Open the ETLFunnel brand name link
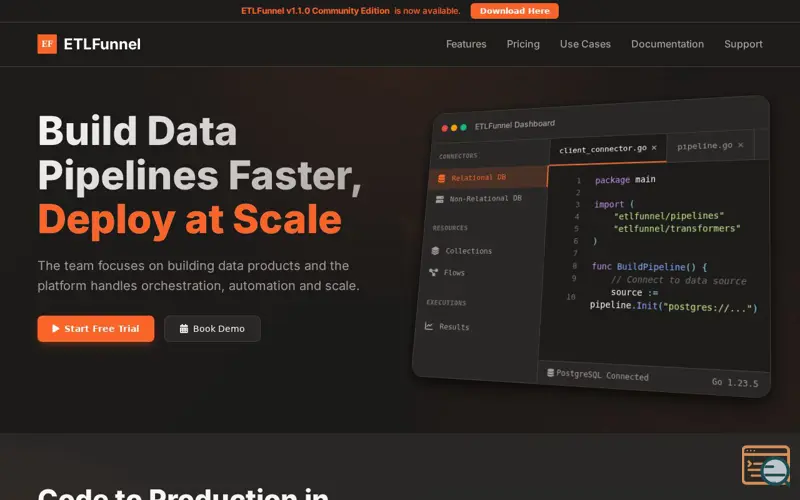 [x=102, y=44]
